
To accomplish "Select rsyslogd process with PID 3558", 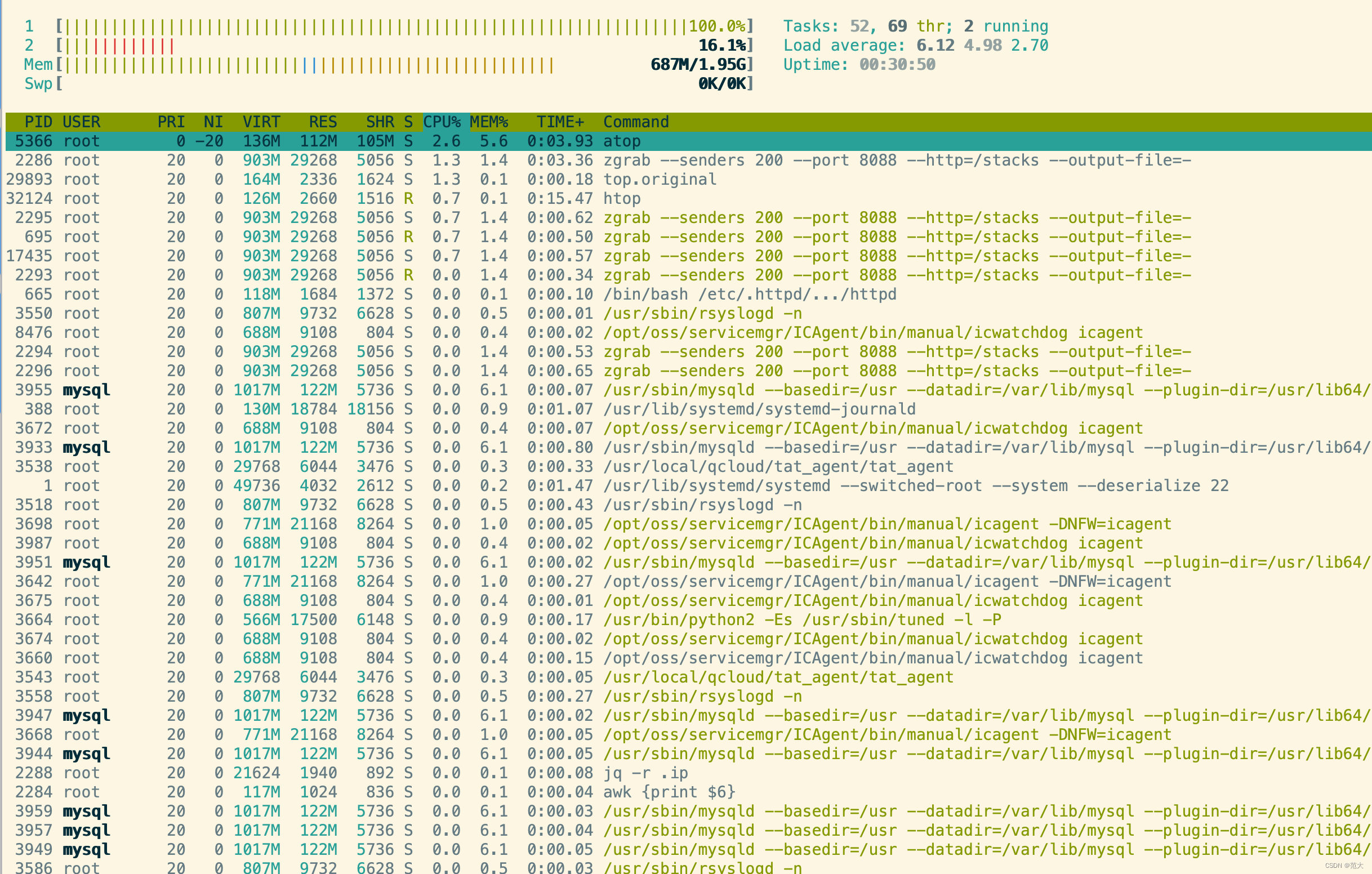I will 688,696.
